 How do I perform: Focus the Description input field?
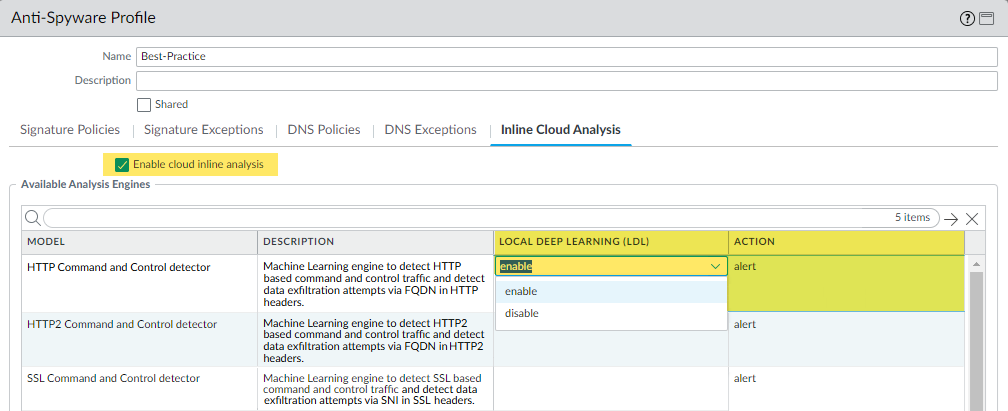coord(566,80)
